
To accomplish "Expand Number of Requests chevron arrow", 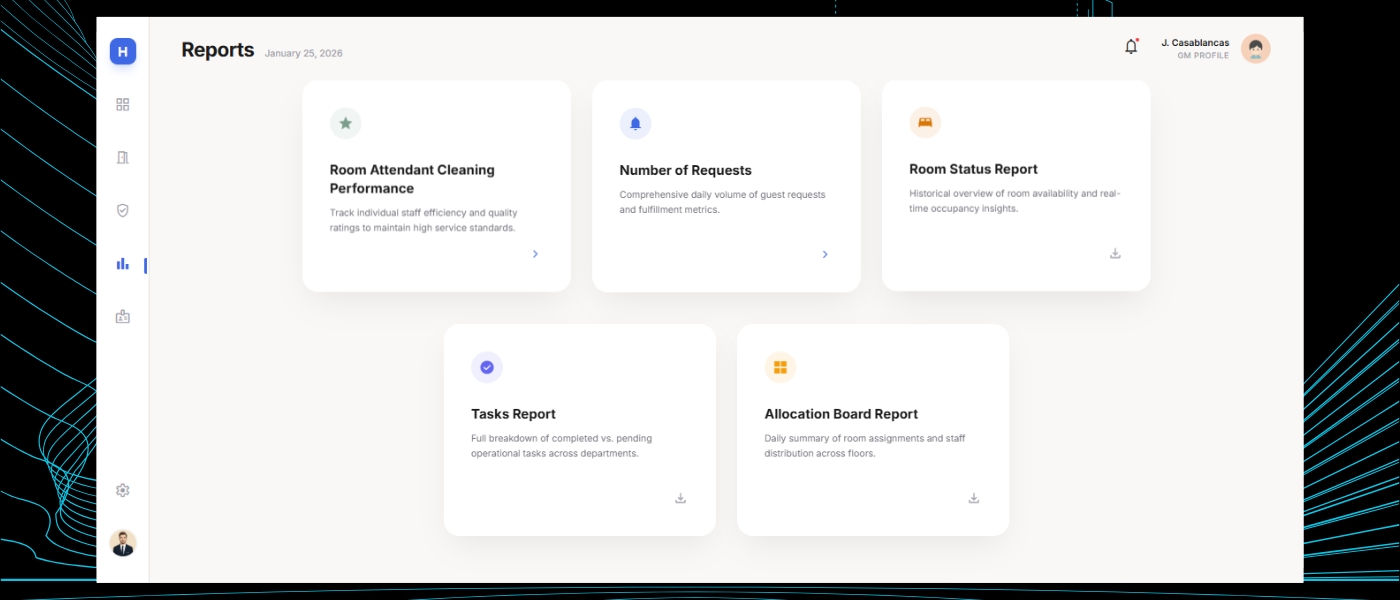I will click(x=825, y=254).
